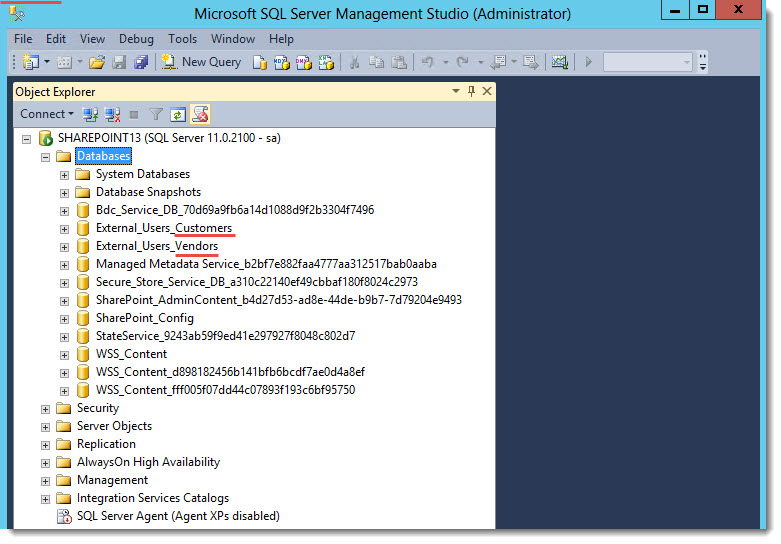
Task: Select the Databases folder
Action: [x=104, y=156]
